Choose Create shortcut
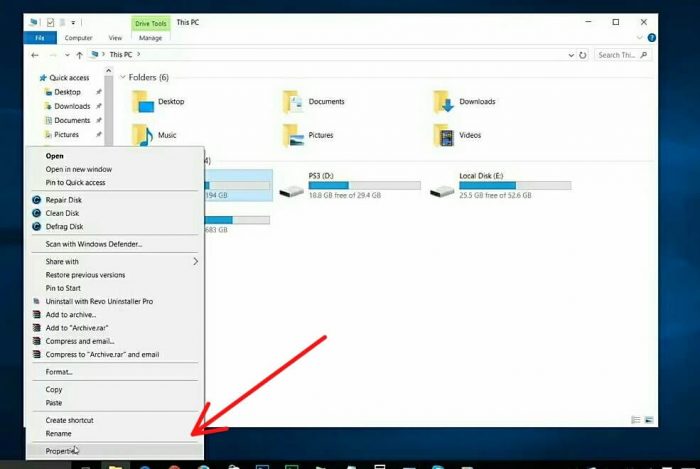 [x=115, y=420]
